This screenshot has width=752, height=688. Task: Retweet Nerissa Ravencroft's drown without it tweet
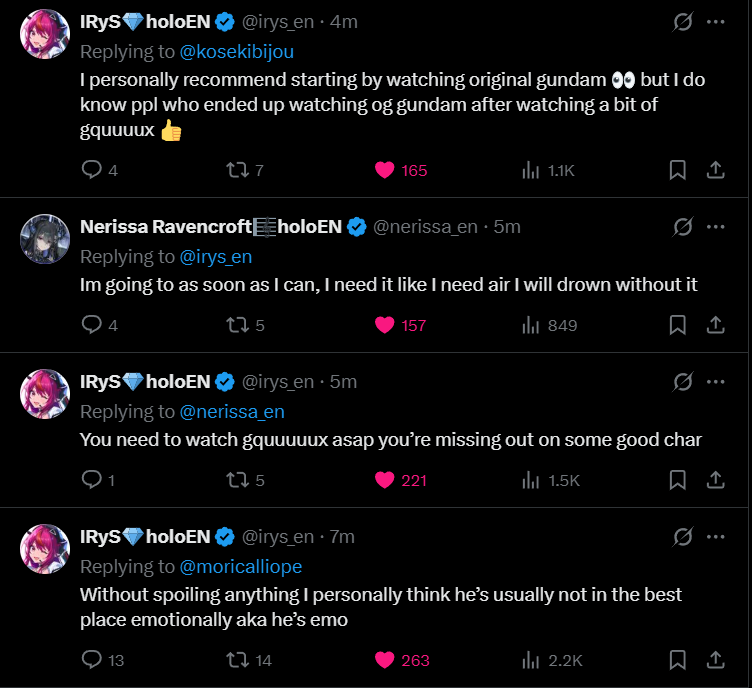(x=237, y=325)
